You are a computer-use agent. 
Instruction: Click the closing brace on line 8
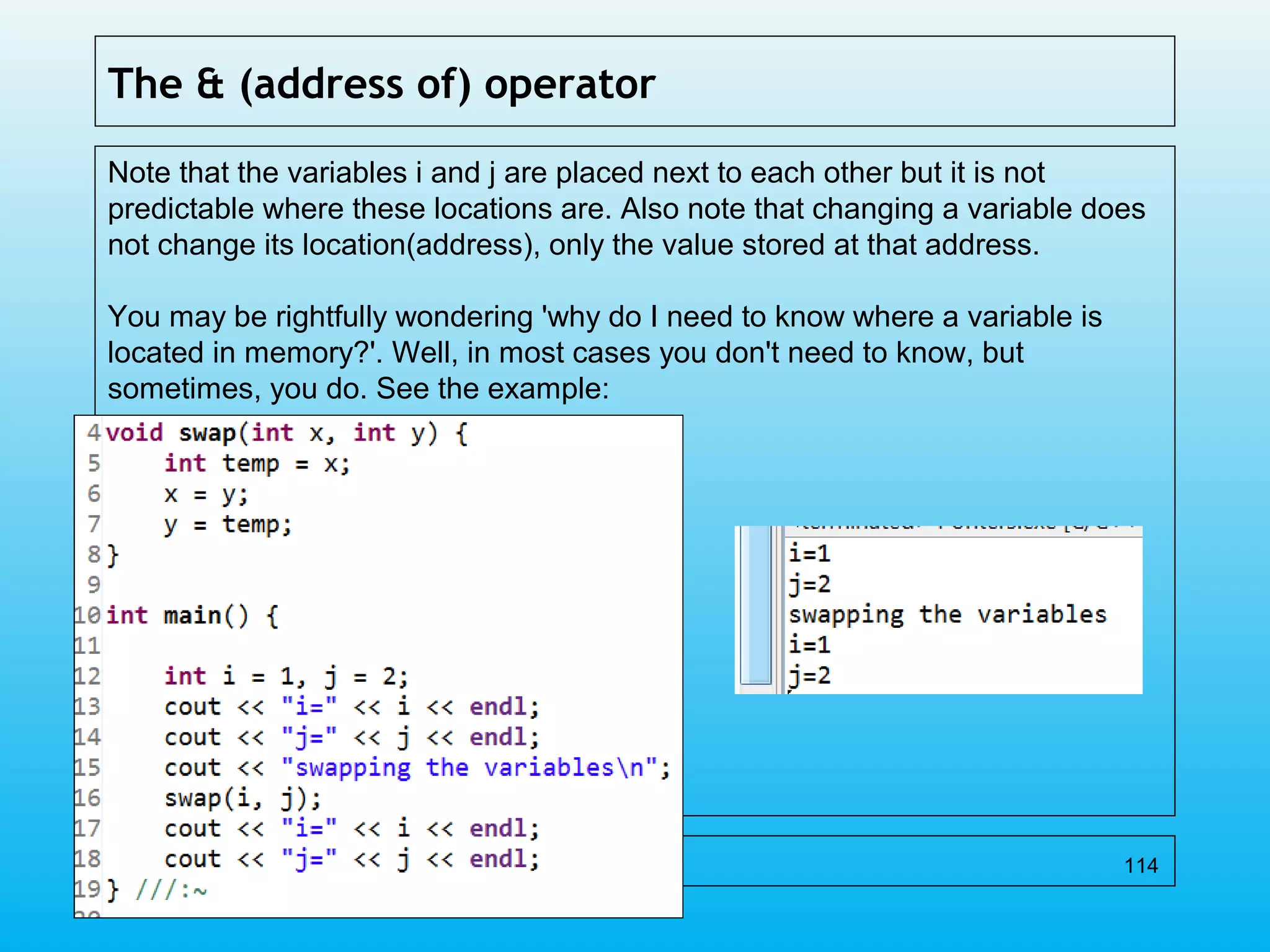[x=112, y=555]
